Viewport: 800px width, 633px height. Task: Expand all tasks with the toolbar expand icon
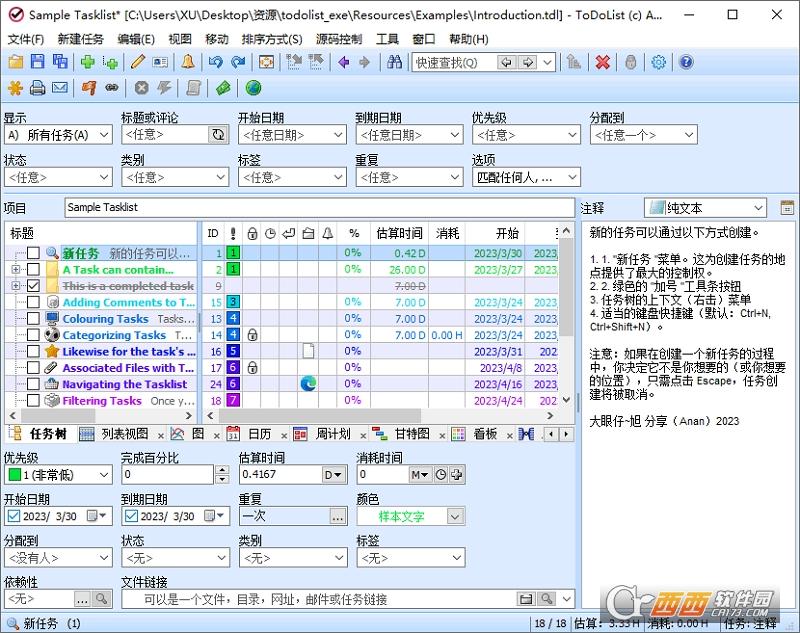pyautogui.click(x=294, y=62)
